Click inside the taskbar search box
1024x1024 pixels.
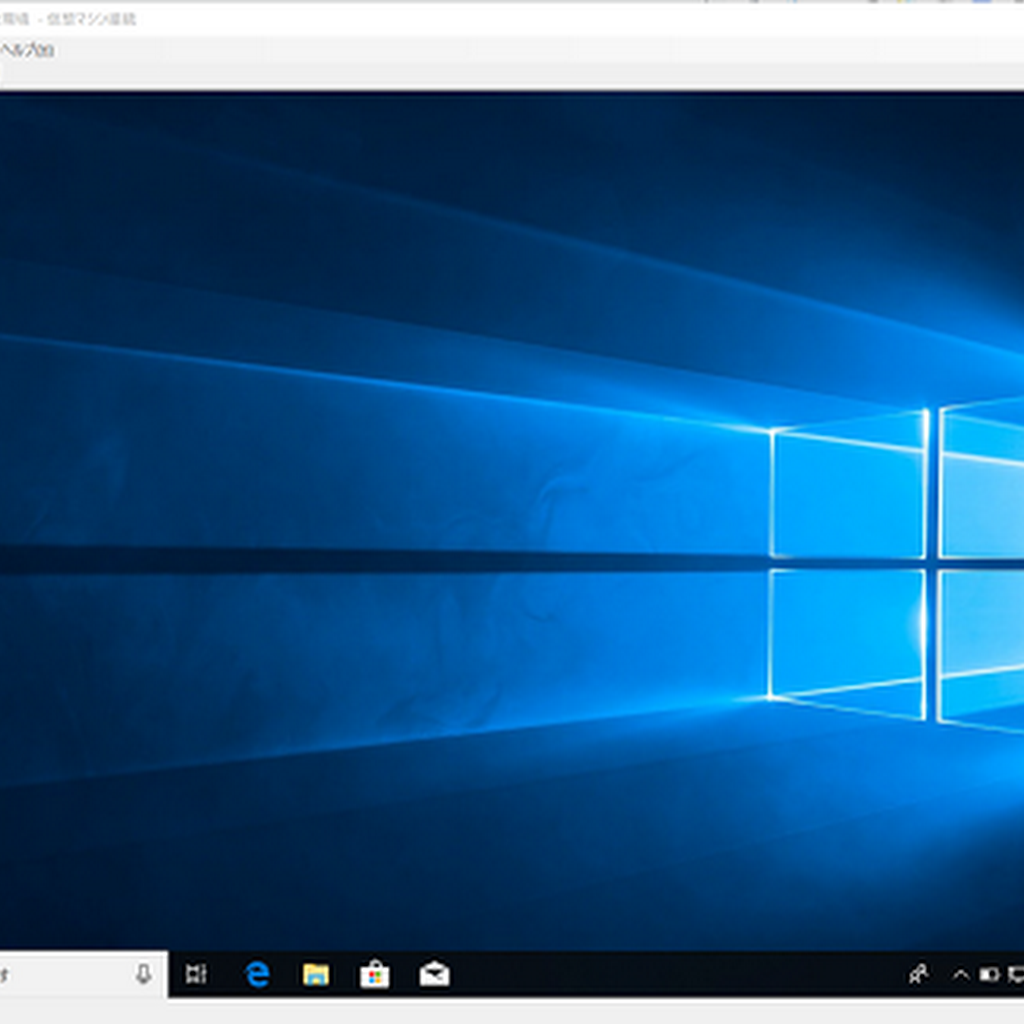click(83, 974)
